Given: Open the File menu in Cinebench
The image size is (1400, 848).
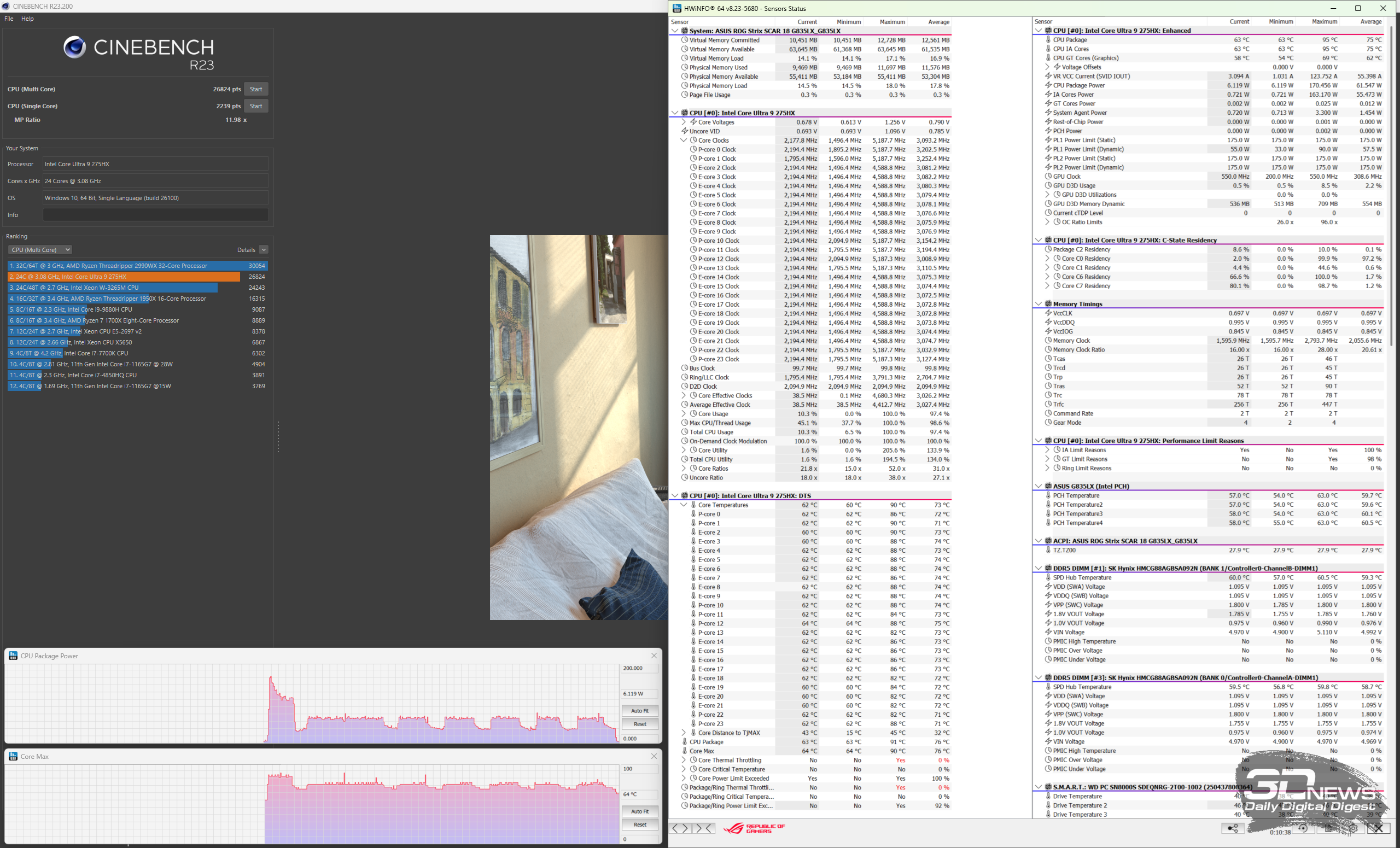Looking at the screenshot, I should pos(9,19).
